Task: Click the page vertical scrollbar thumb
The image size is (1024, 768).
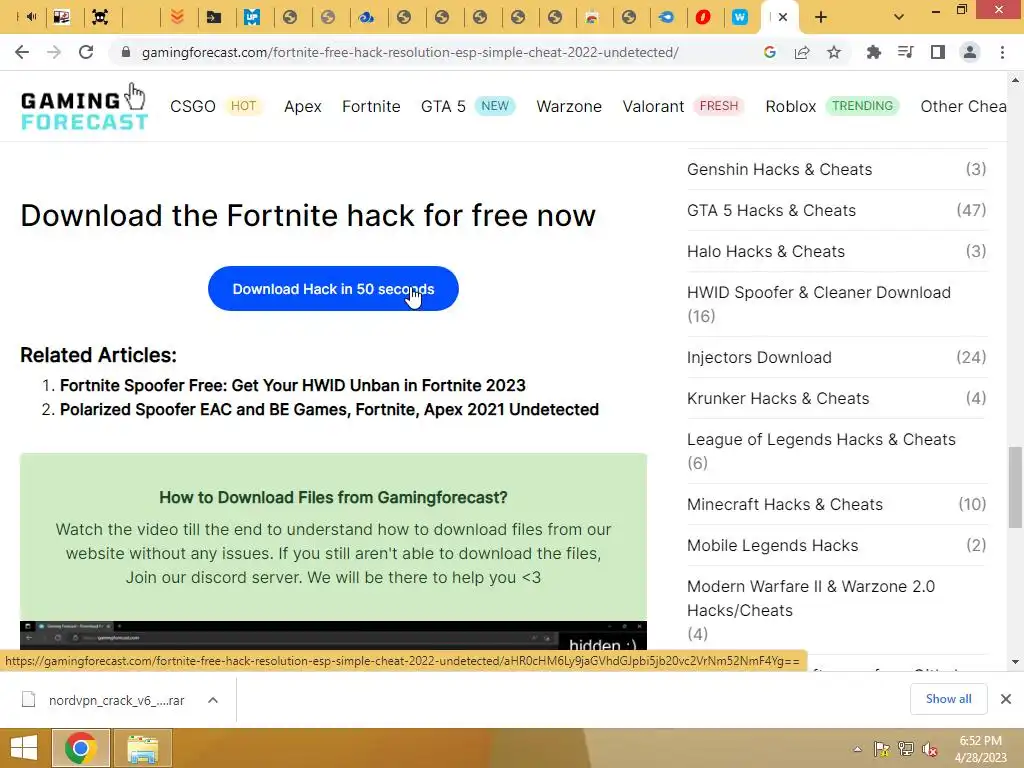Action: (x=1015, y=487)
